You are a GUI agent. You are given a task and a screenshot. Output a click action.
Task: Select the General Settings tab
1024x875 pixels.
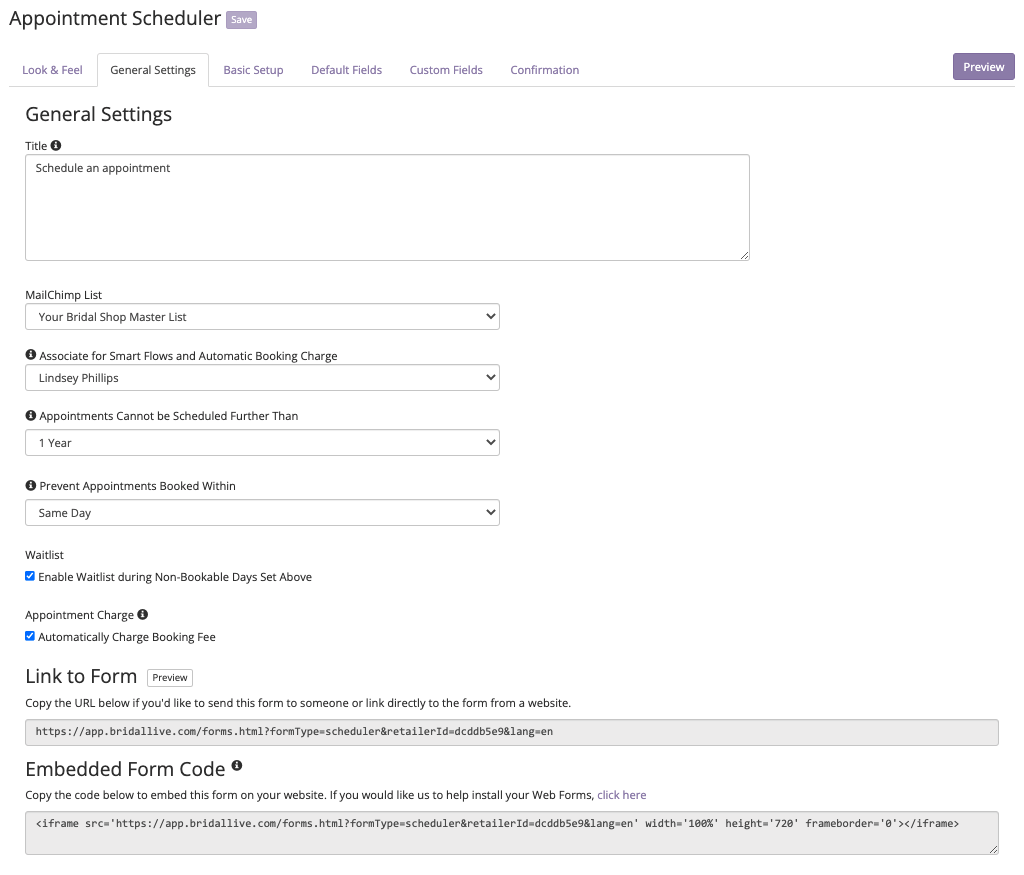click(x=153, y=70)
